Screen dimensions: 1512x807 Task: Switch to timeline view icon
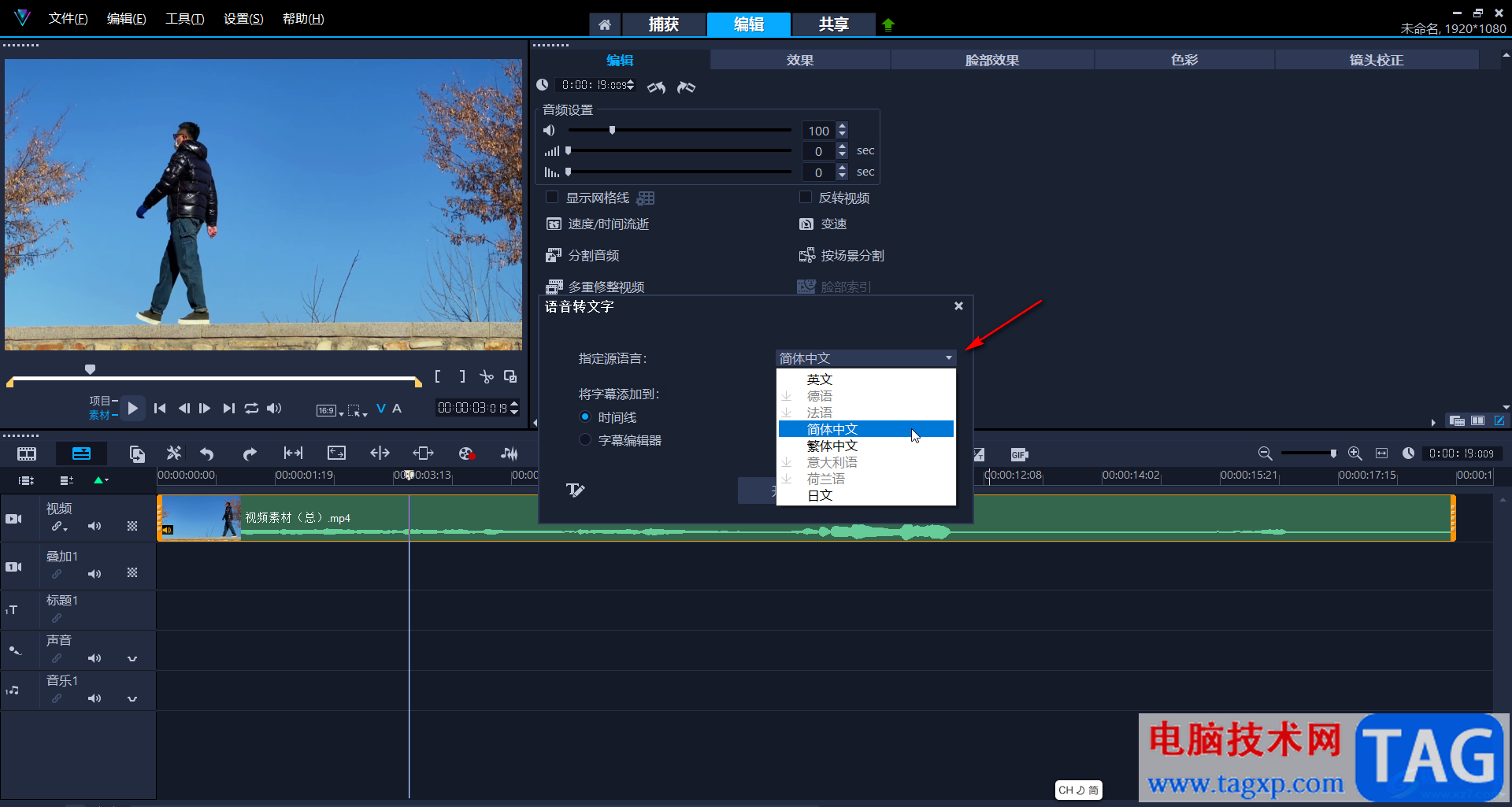point(81,453)
